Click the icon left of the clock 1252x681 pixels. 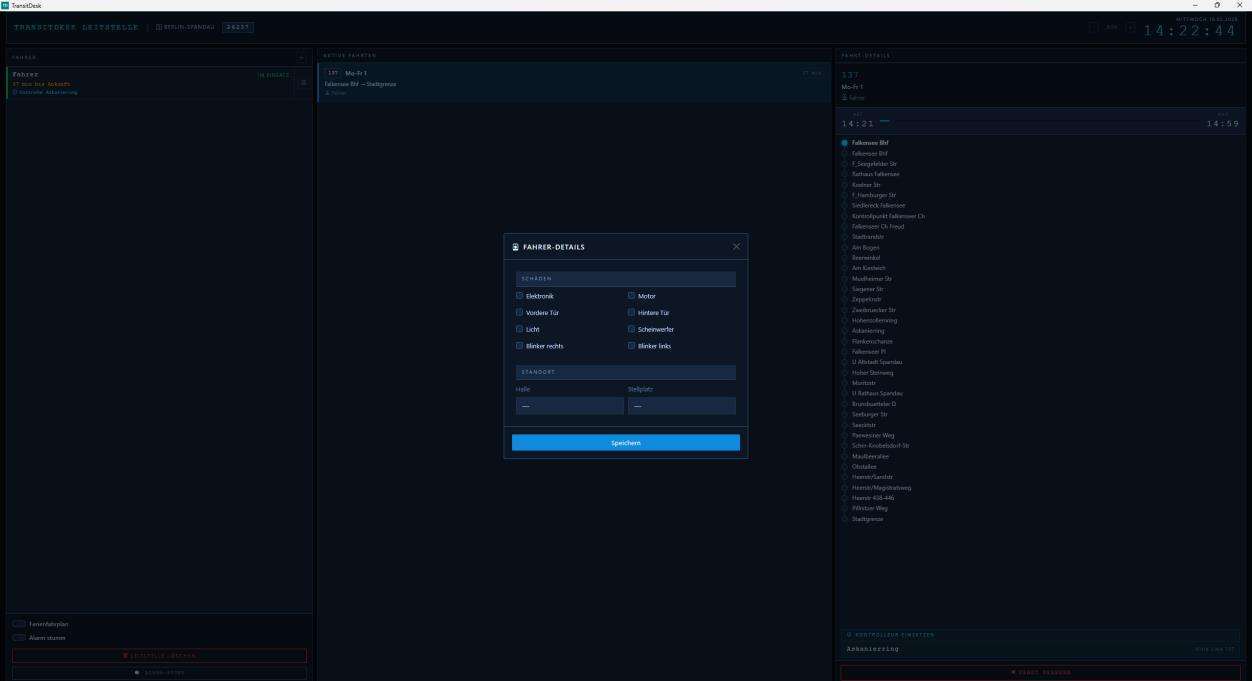tap(1130, 27)
